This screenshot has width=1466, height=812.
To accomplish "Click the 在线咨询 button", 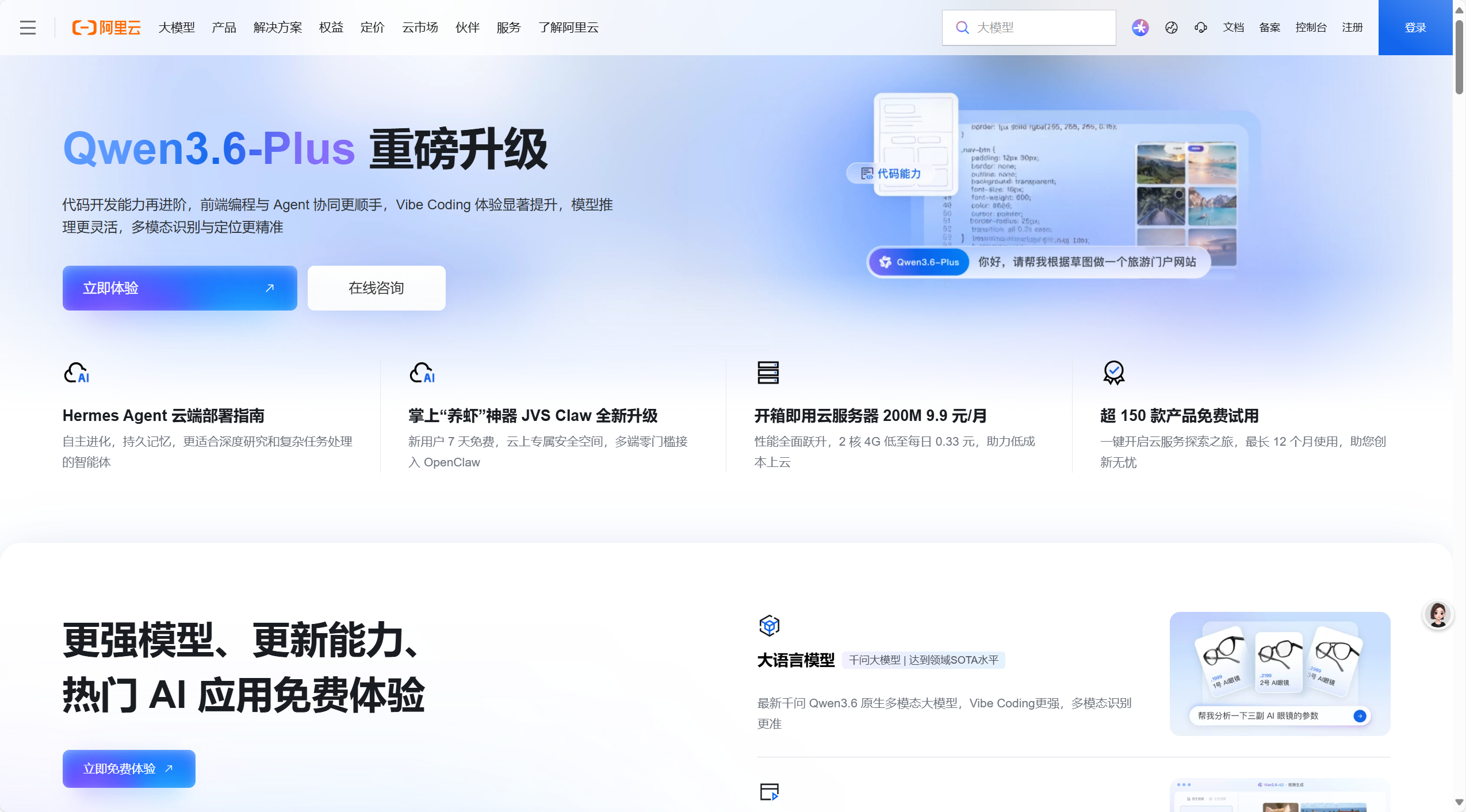I will click(x=377, y=288).
